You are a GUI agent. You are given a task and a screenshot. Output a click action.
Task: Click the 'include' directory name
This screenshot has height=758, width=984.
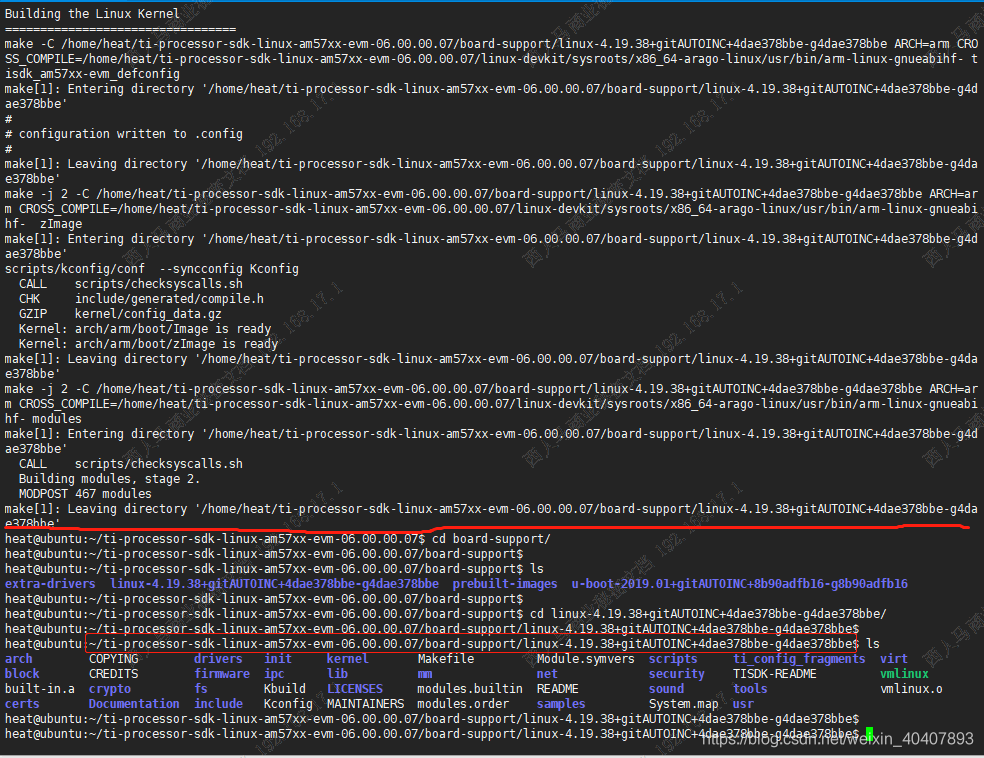point(218,704)
